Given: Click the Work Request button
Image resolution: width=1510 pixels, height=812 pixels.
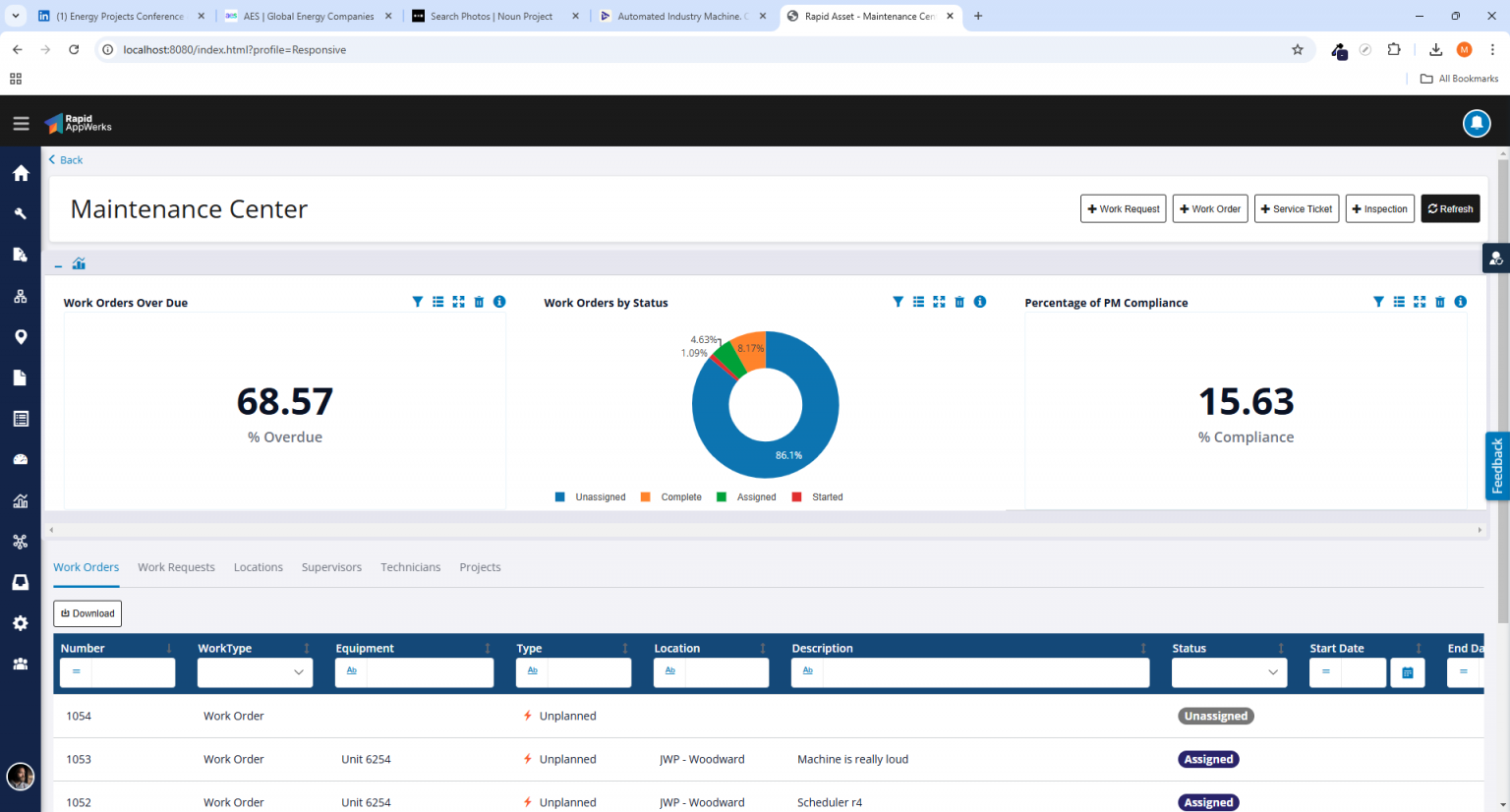Looking at the screenshot, I should (x=1124, y=208).
